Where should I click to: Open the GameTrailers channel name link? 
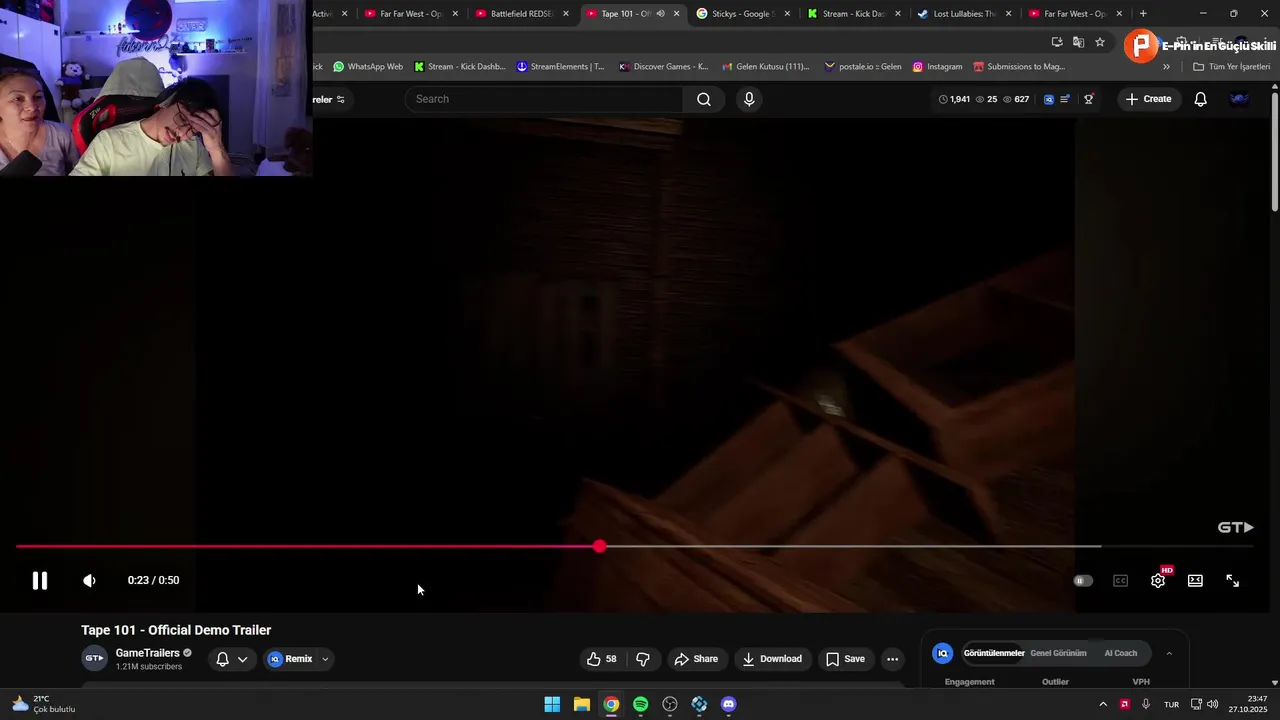pos(147,653)
